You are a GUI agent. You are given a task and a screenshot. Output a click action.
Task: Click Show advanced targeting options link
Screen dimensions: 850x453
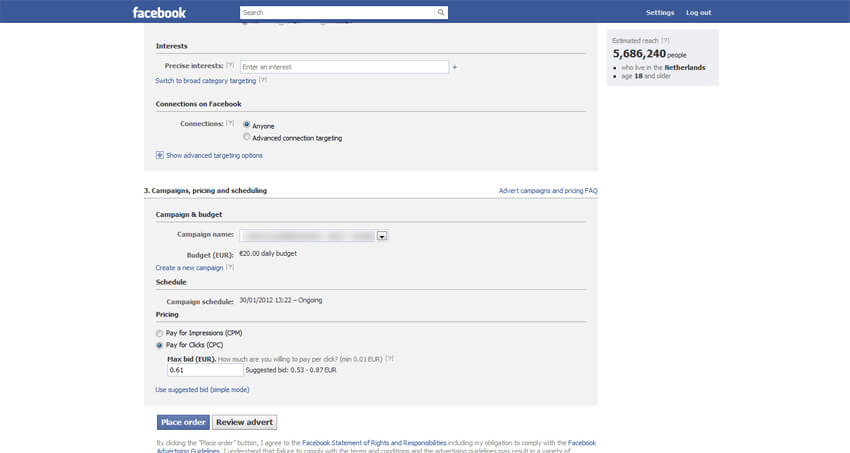click(x=214, y=156)
